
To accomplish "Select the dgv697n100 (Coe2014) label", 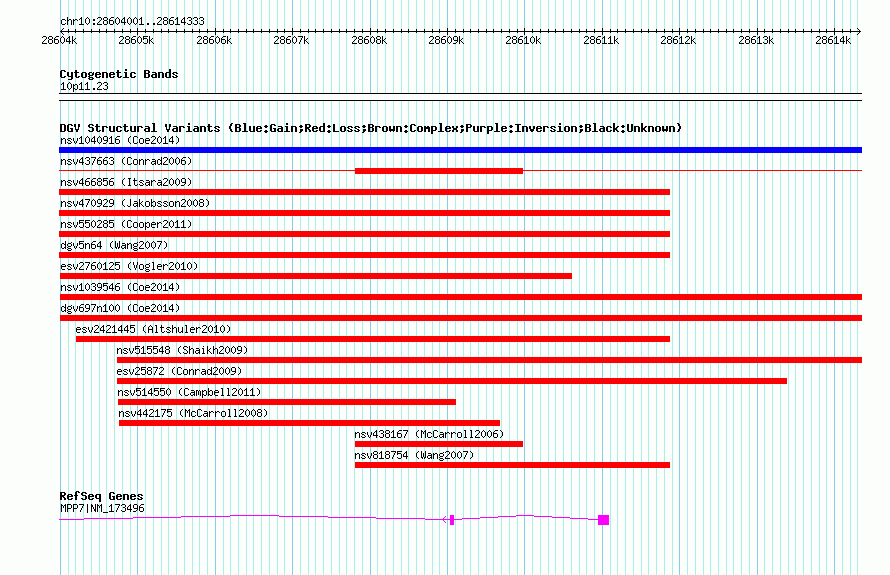I will pyautogui.click(x=120, y=308).
